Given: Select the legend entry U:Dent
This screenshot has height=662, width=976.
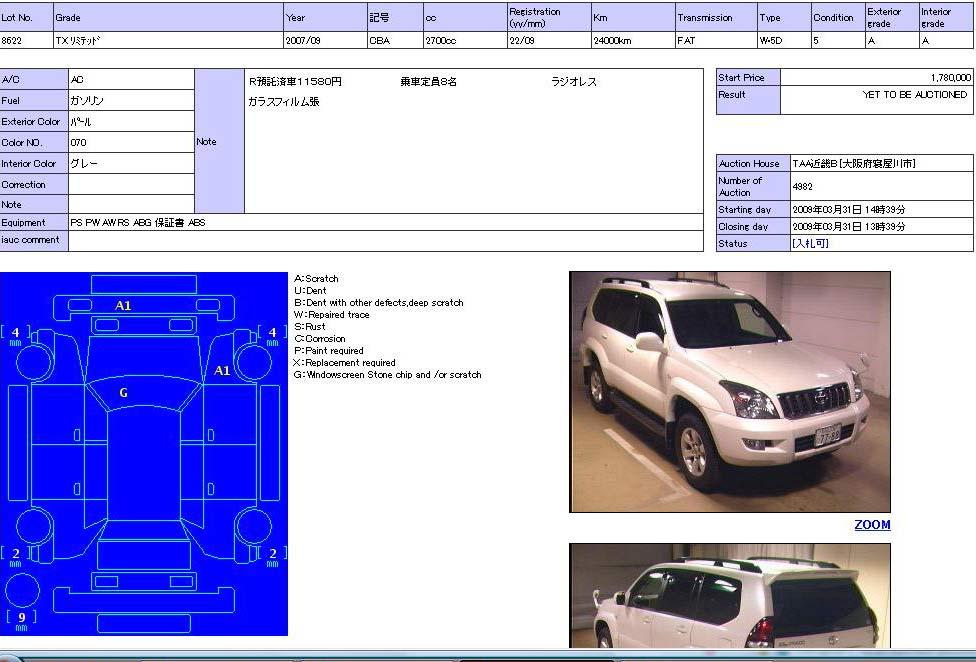Looking at the screenshot, I should pyautogui.click(x=310, y=291).
